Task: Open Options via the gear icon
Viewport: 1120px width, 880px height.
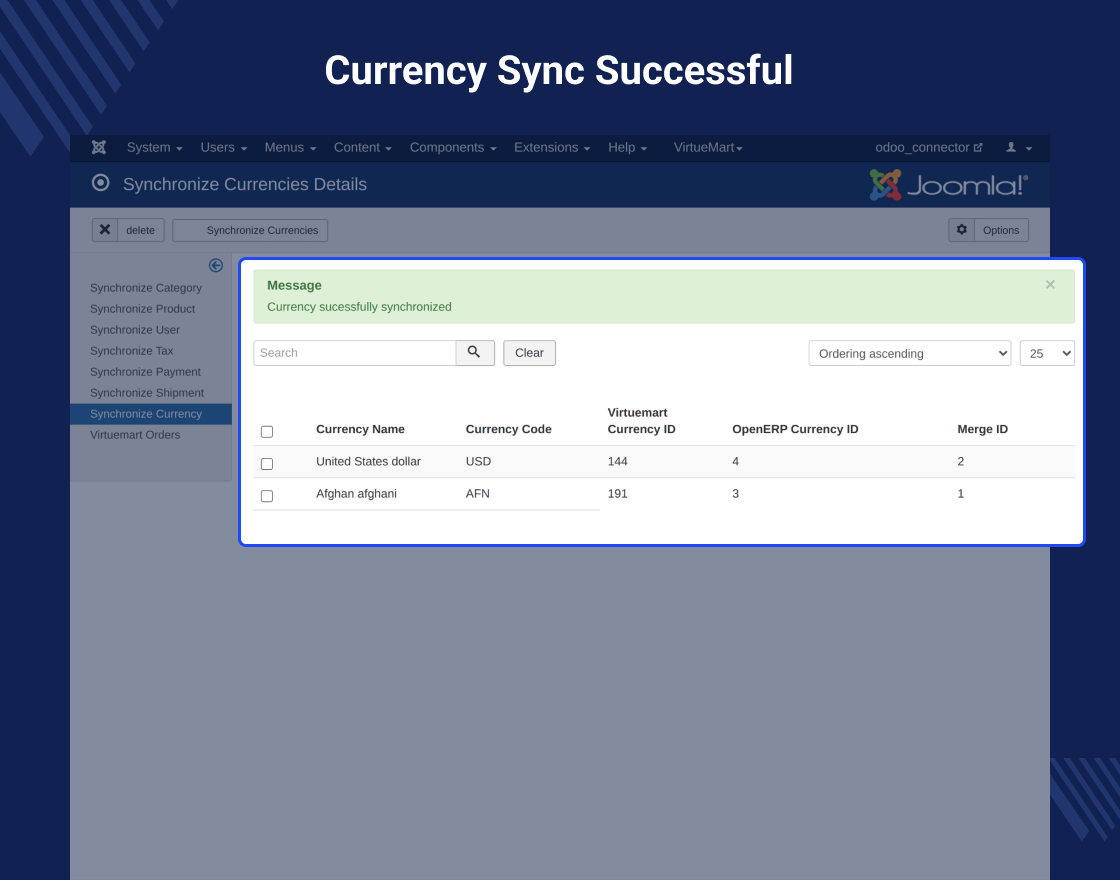Action: 961,230
